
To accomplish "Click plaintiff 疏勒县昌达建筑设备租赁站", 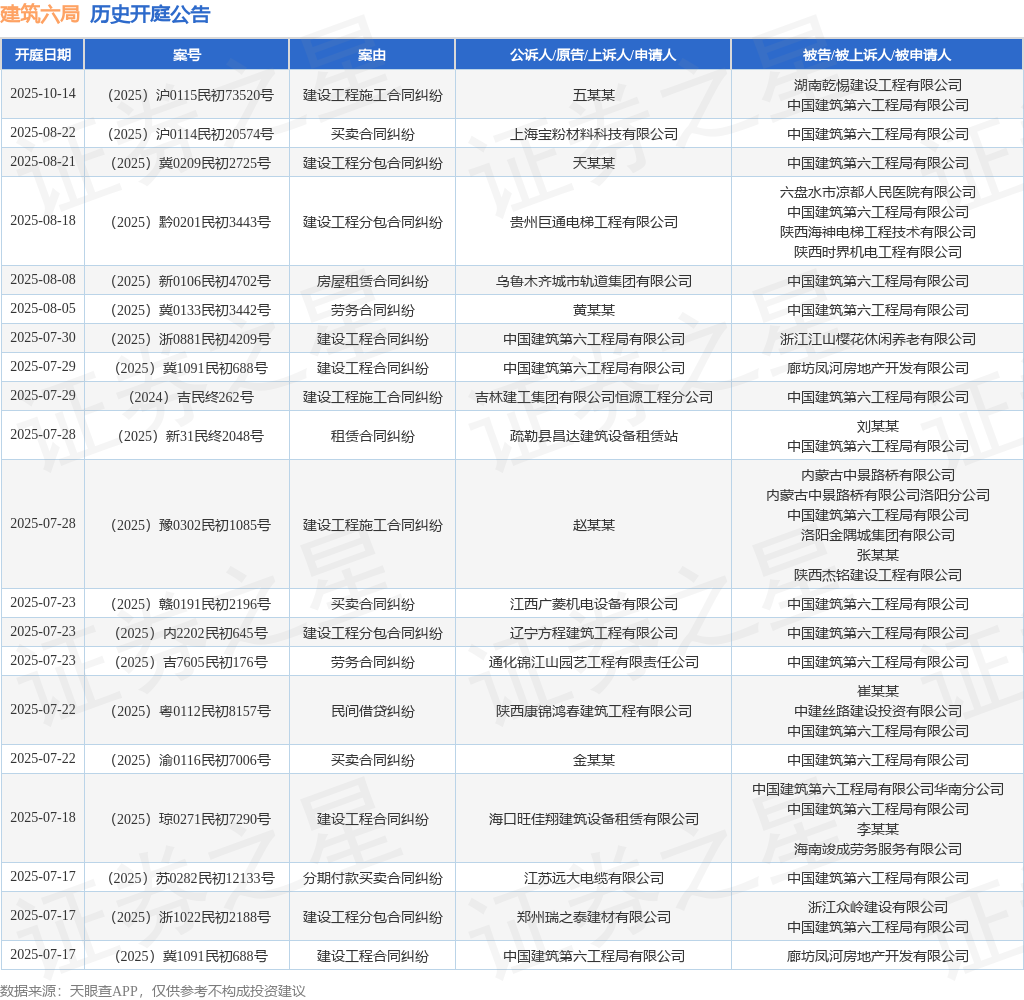I will pos(594,436).
